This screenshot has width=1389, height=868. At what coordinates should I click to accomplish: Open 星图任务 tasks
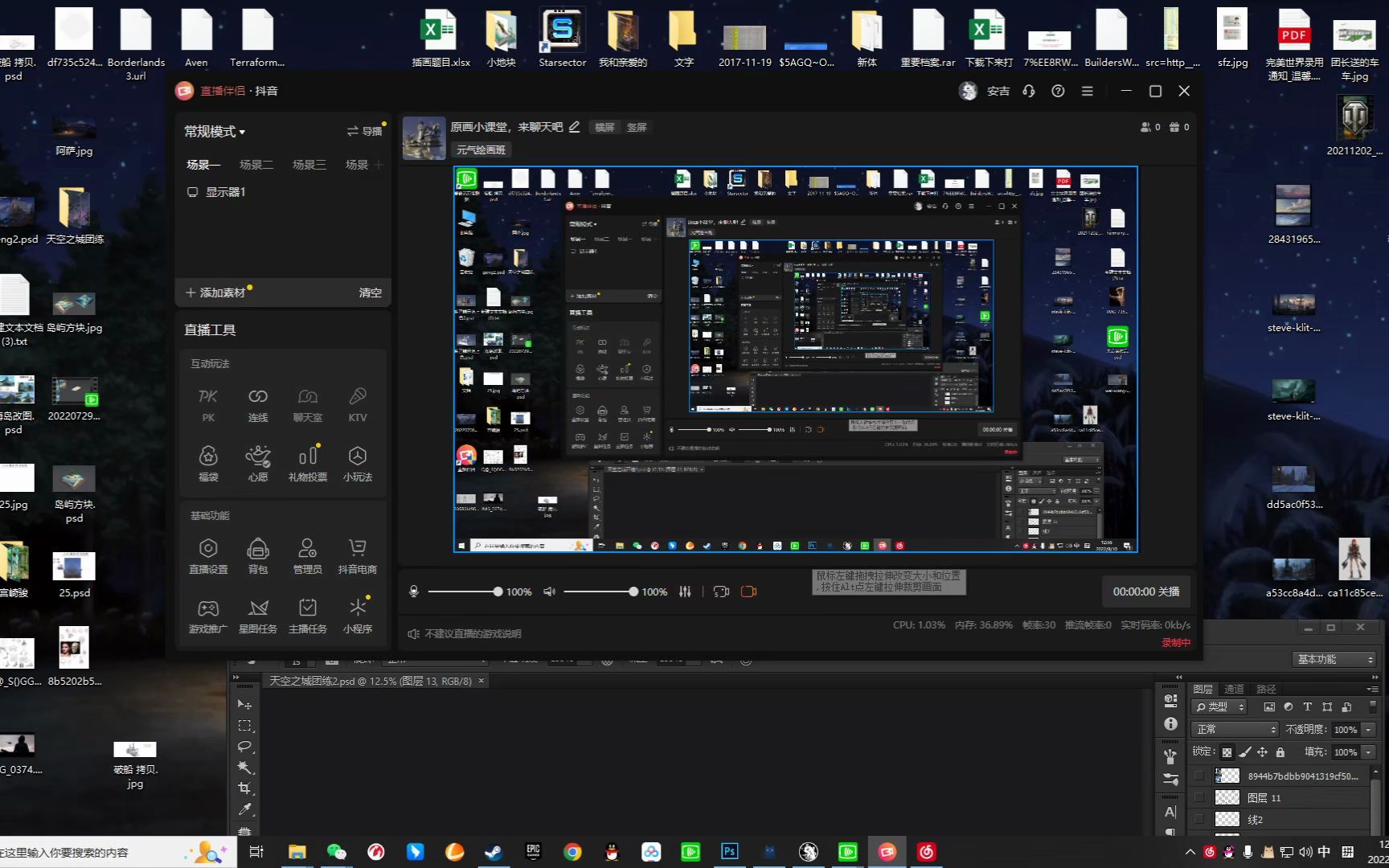[258, 616]
